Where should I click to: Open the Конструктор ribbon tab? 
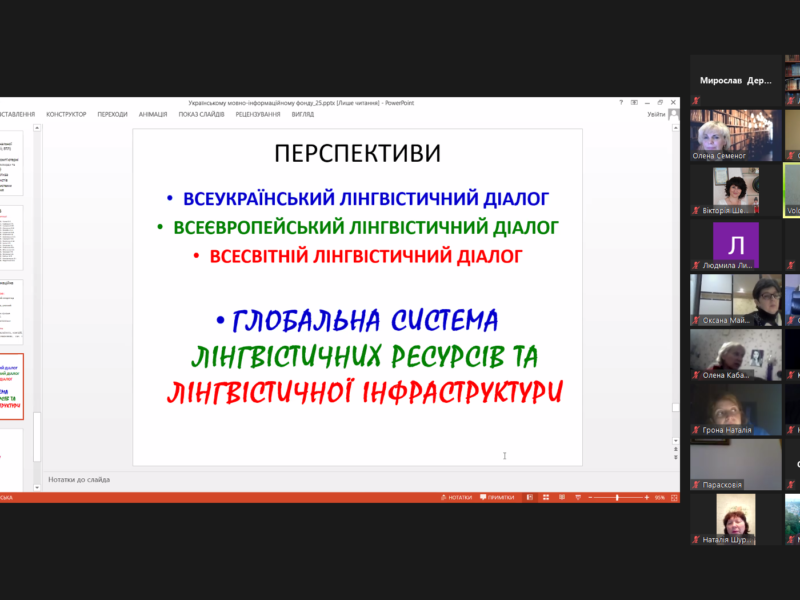[66, 114]
